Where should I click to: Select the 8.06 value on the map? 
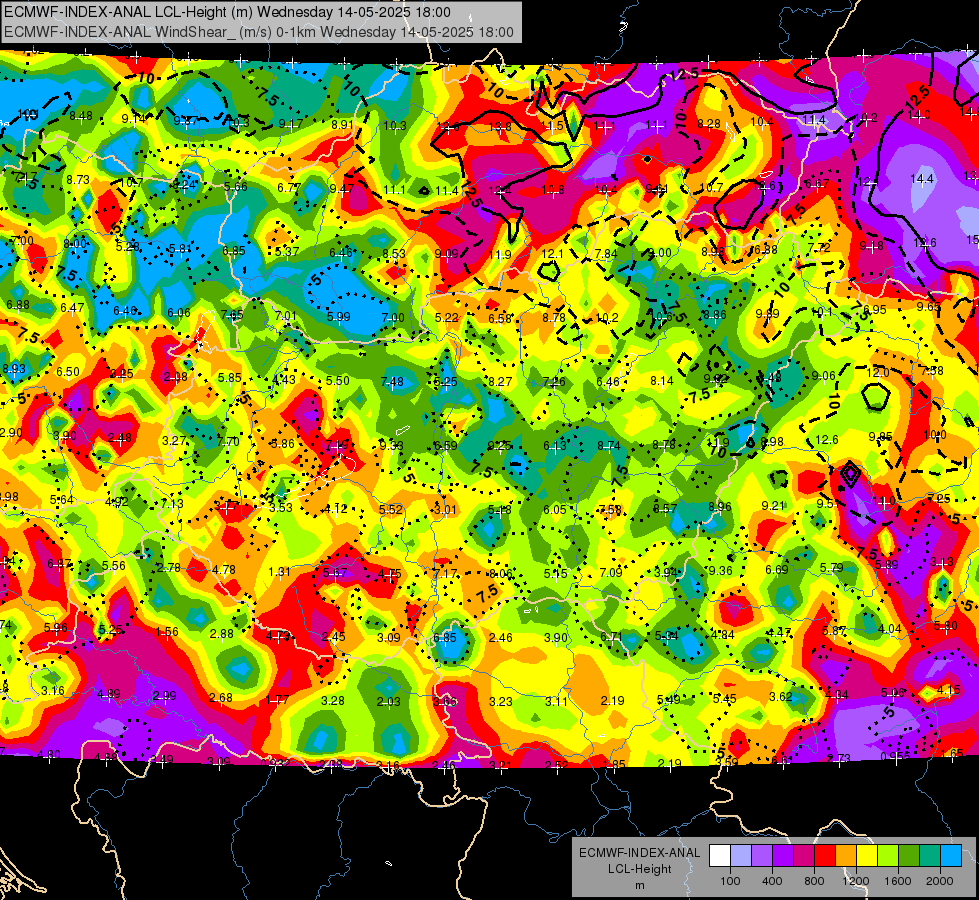[x=501, y=573]
